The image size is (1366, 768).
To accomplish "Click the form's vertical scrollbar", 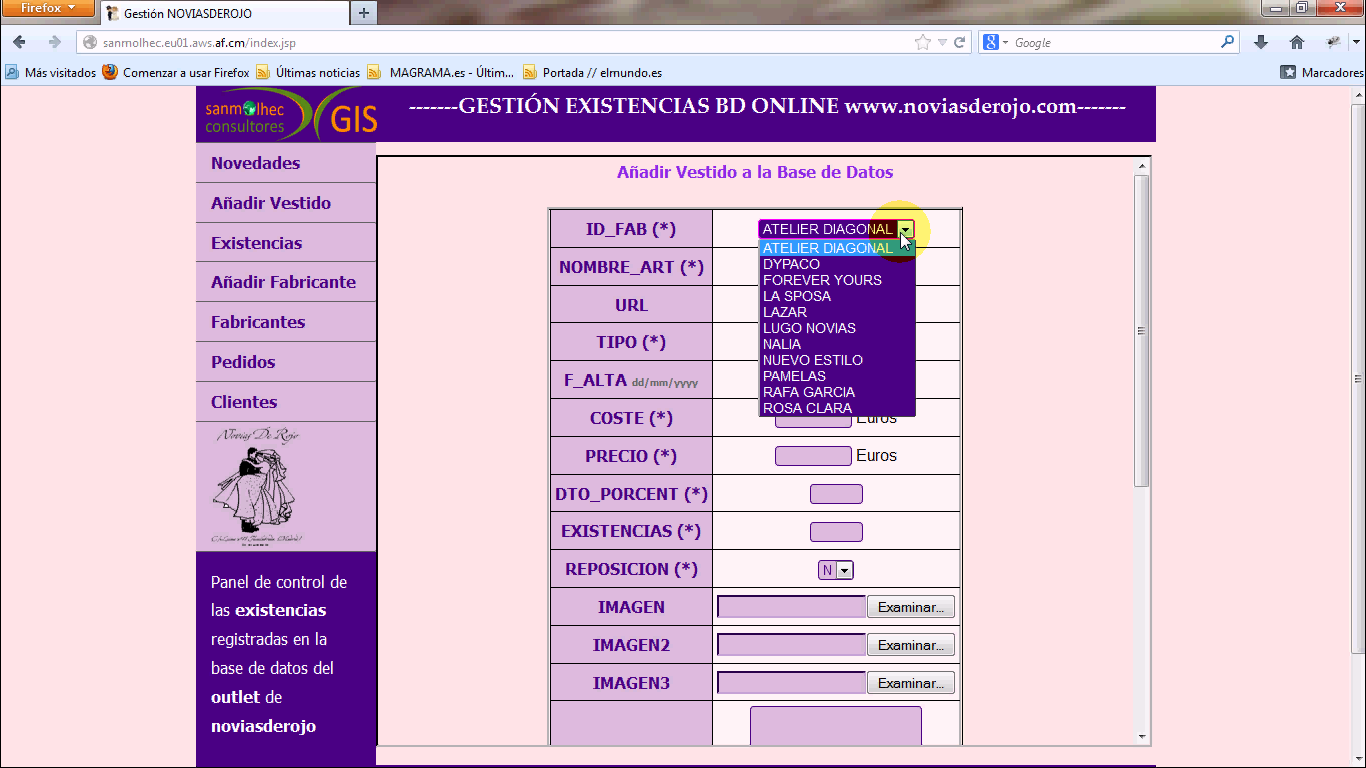I will pos(1142,330).
